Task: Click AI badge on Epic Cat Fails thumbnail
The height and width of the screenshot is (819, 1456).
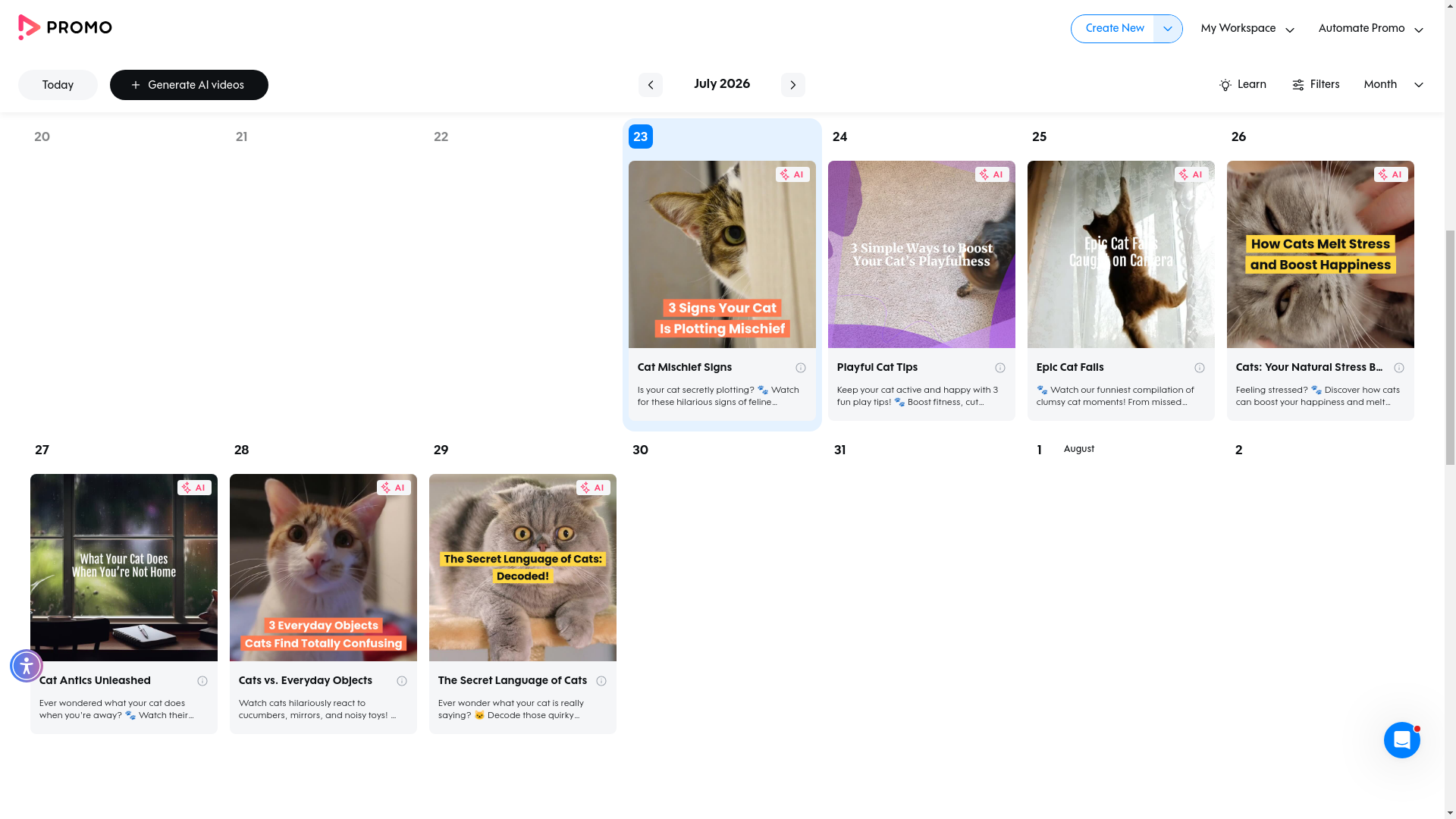Action: coord(1191,174)
